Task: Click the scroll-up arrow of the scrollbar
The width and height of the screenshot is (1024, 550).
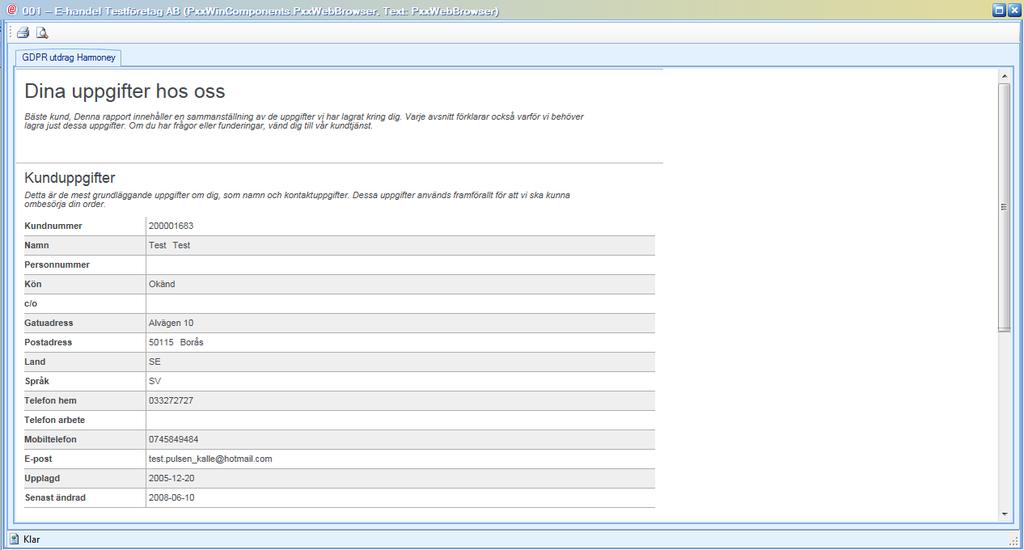Action: [x=1004, y=77]
